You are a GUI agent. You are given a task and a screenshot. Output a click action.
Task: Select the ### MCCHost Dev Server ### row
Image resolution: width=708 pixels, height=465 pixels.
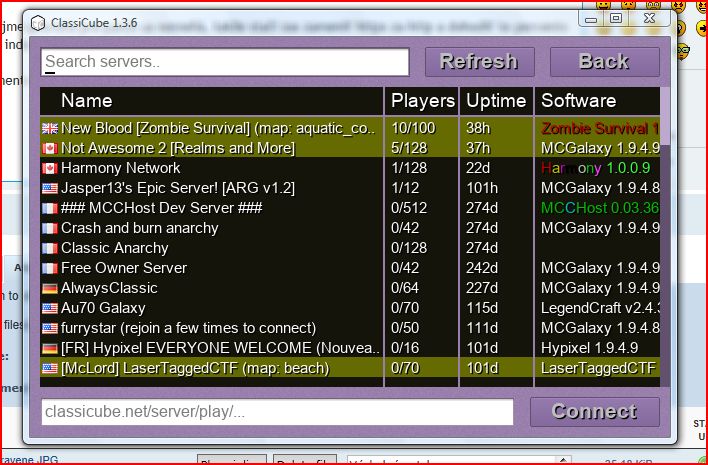click(350, 208)
